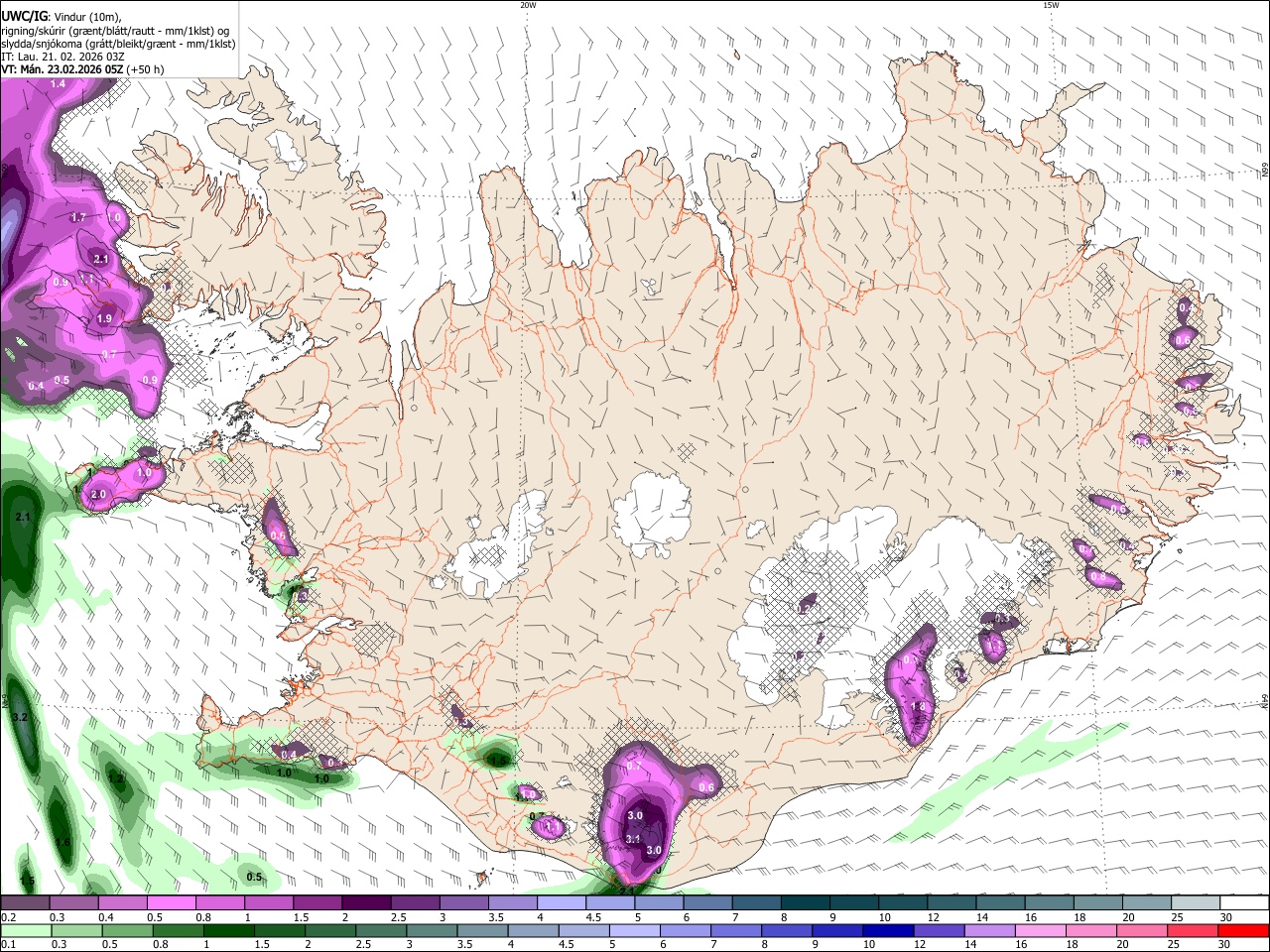Pick the bright pink 0.5 mm swatch, top legend
The image size is (1270, 952).
[171, 903]
